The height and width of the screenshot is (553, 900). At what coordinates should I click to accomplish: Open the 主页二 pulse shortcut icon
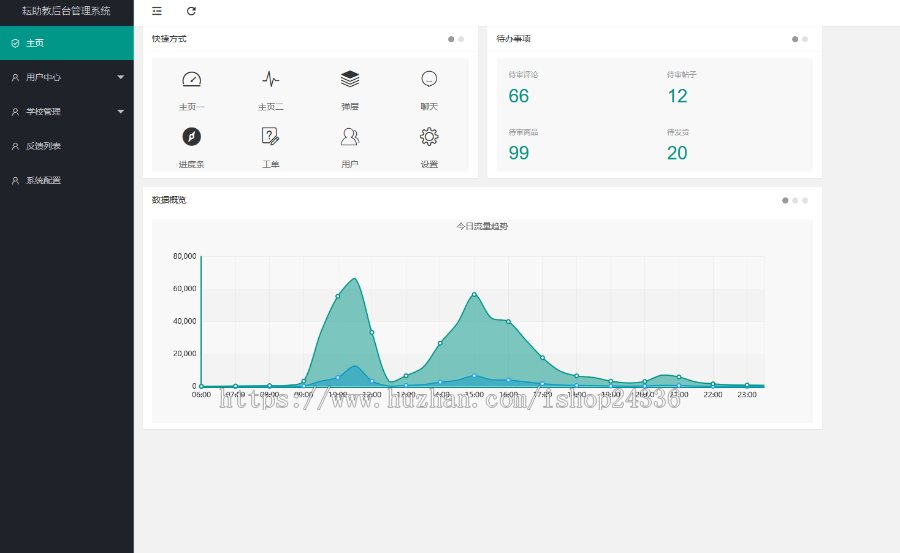tap(271, 79)
